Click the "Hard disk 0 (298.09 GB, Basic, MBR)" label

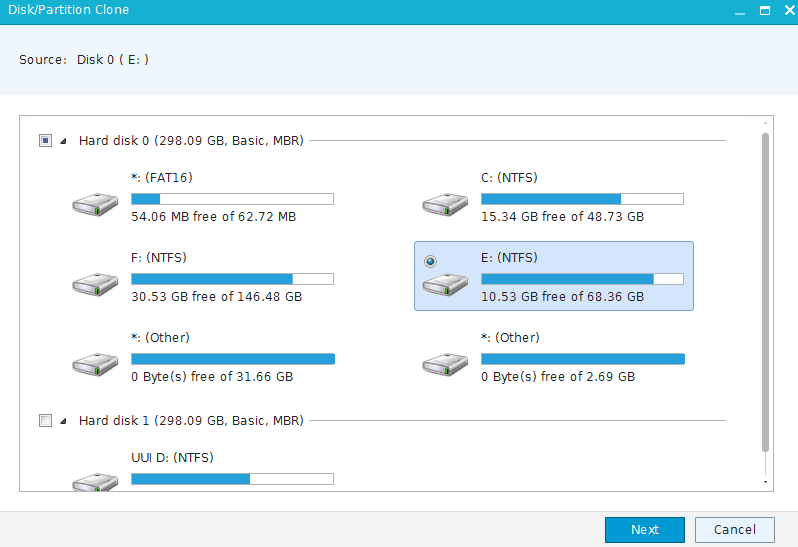pos(191,140)
